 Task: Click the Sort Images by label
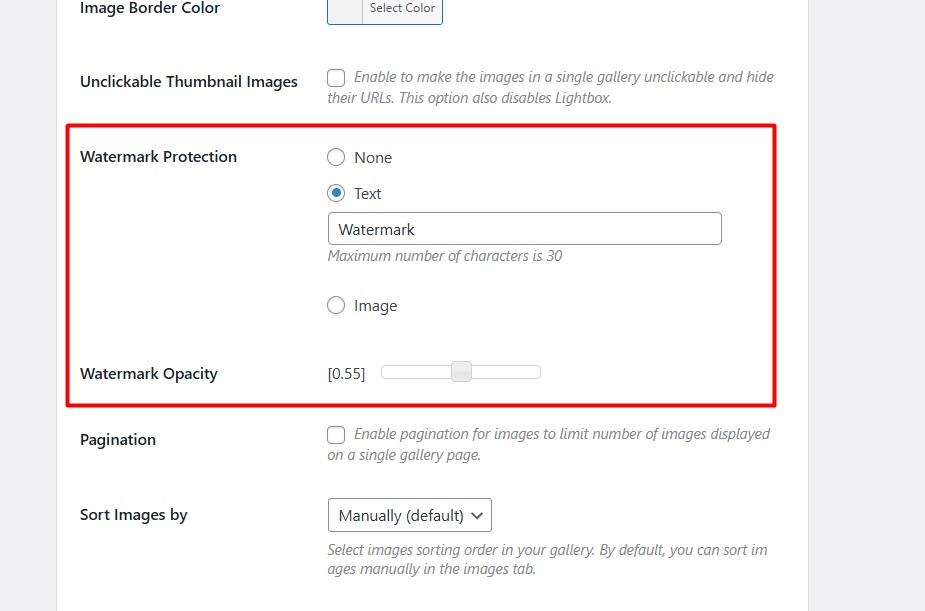click(x=133, y=514)
